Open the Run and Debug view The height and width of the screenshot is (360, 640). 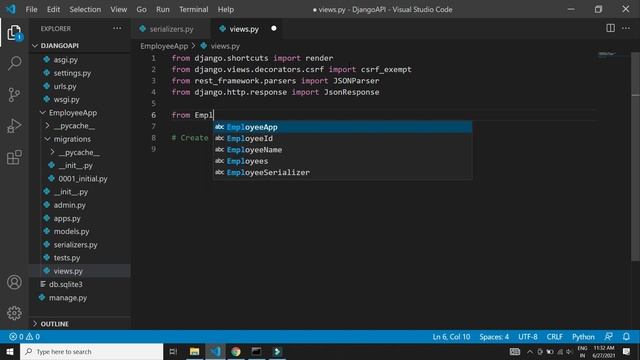(x=14, y=126)
